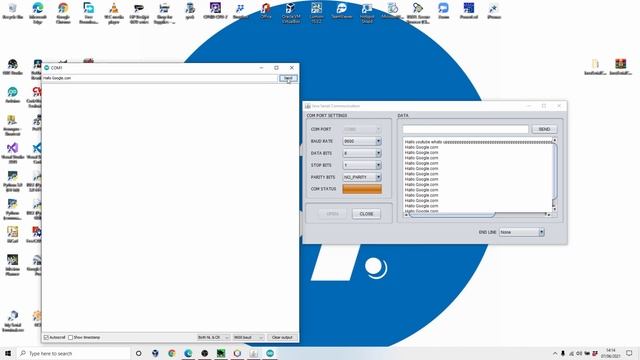640x360 pixels.
Task: Toggle Autoscroll checkbox in COM1 window
Action: click(46, 338)
